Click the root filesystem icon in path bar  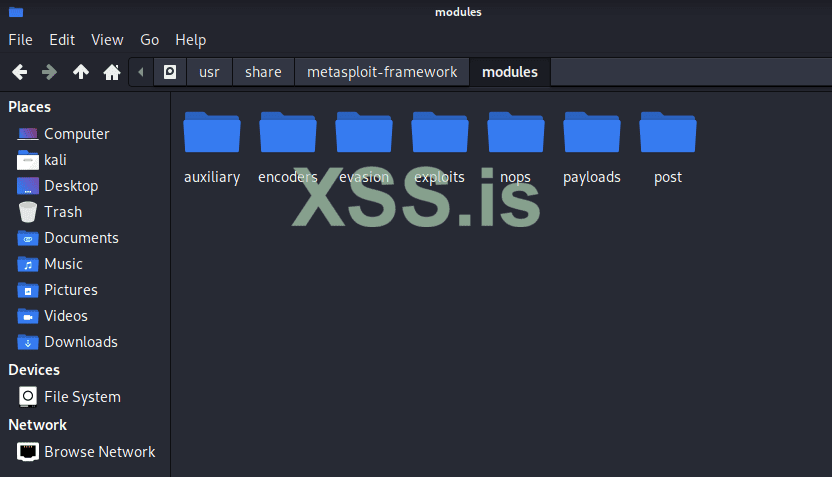pyautogui.click(x=170, y=72)
